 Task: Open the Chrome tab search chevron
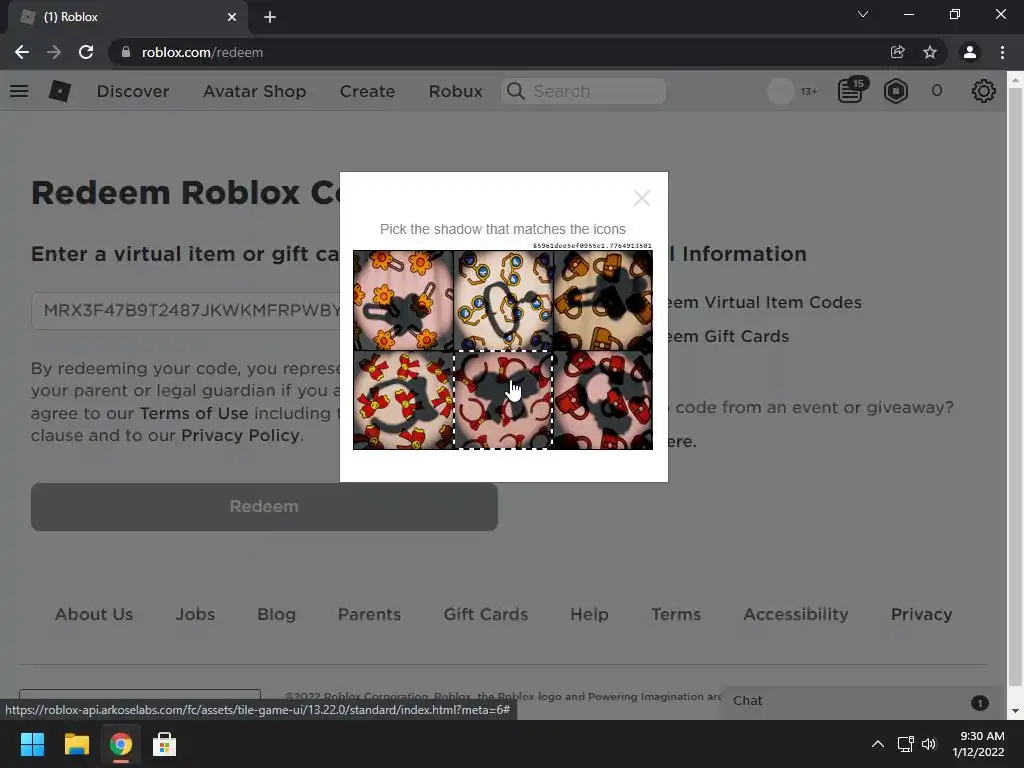(x=863, y=14)
